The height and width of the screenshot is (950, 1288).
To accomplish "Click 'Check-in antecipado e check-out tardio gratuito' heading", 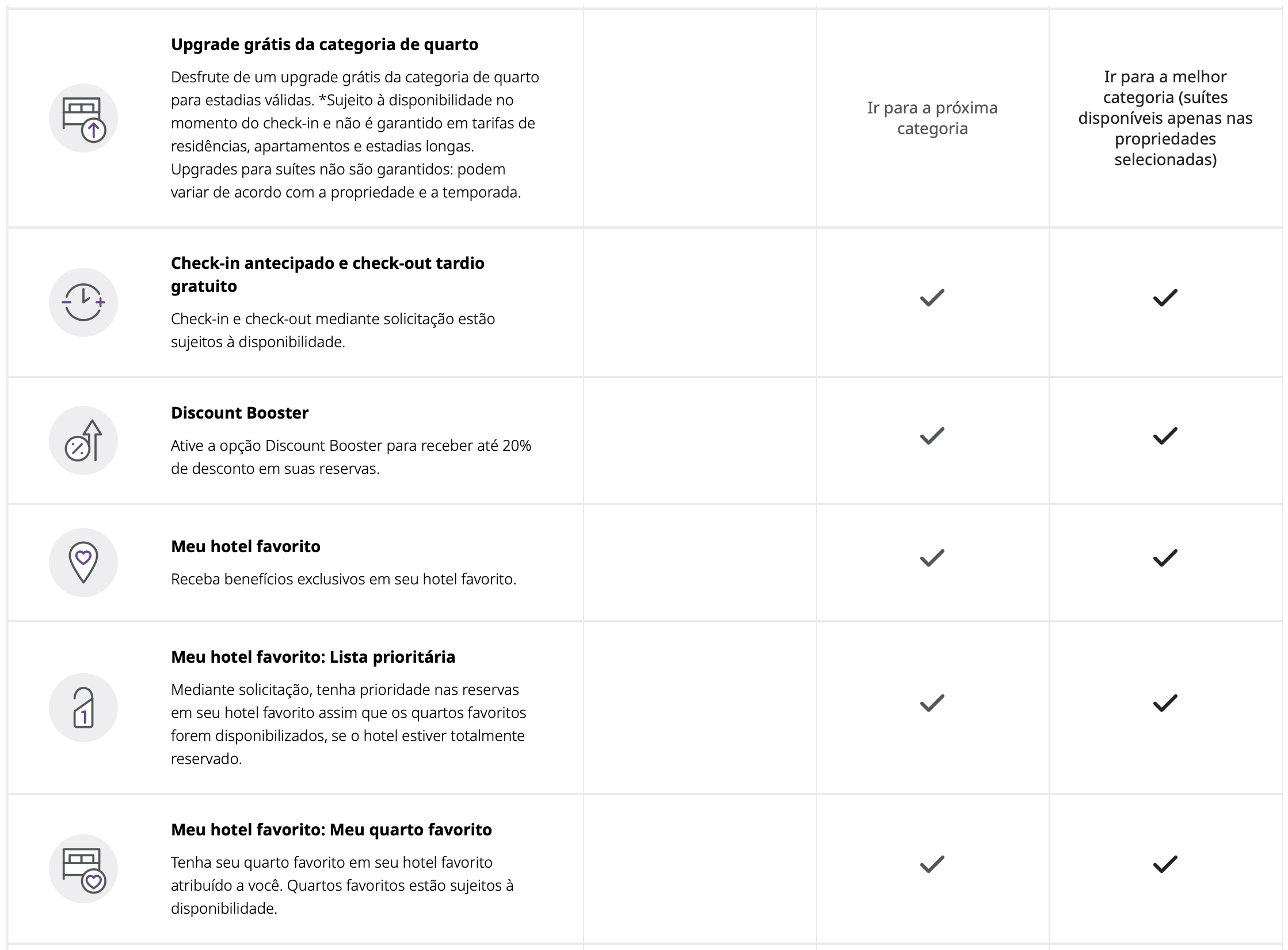I will point(327,274).
